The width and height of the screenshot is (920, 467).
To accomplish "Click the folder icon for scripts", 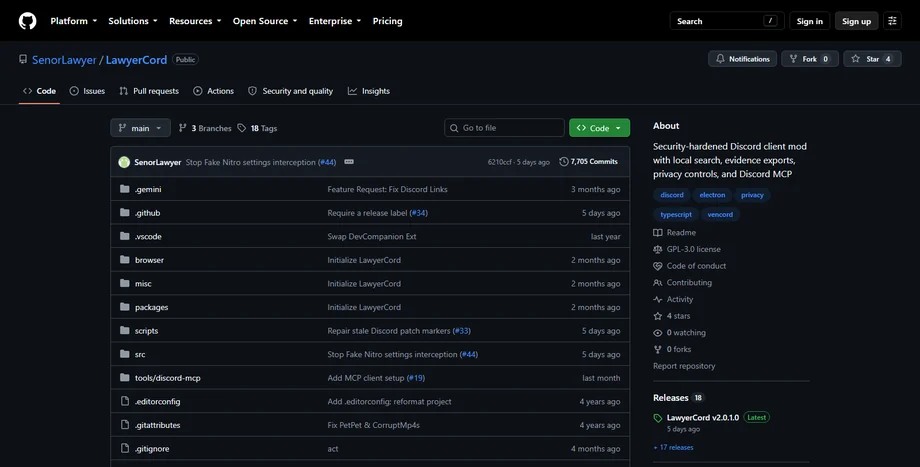I will 124,330.
